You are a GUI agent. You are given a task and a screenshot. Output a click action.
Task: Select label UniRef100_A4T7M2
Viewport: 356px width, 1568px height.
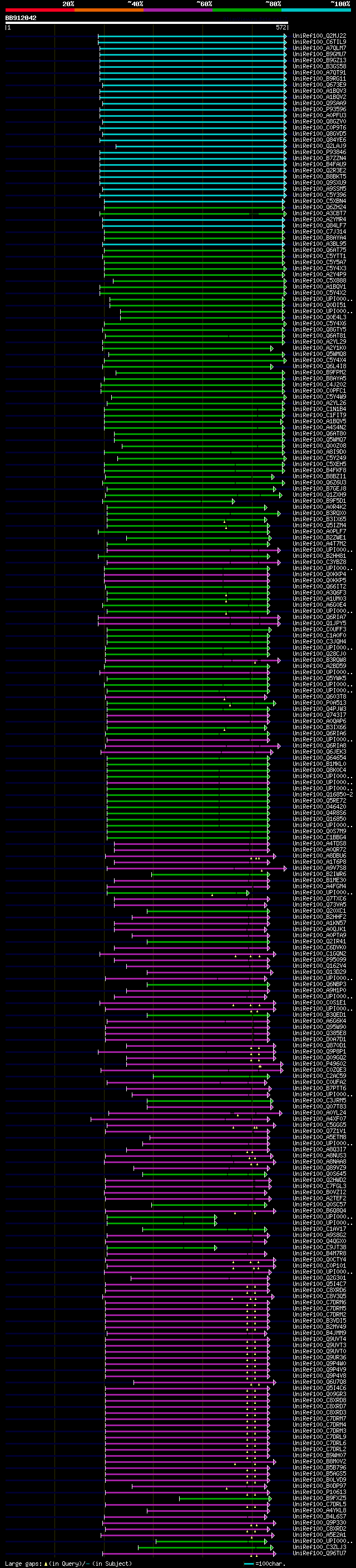point(319,543)
